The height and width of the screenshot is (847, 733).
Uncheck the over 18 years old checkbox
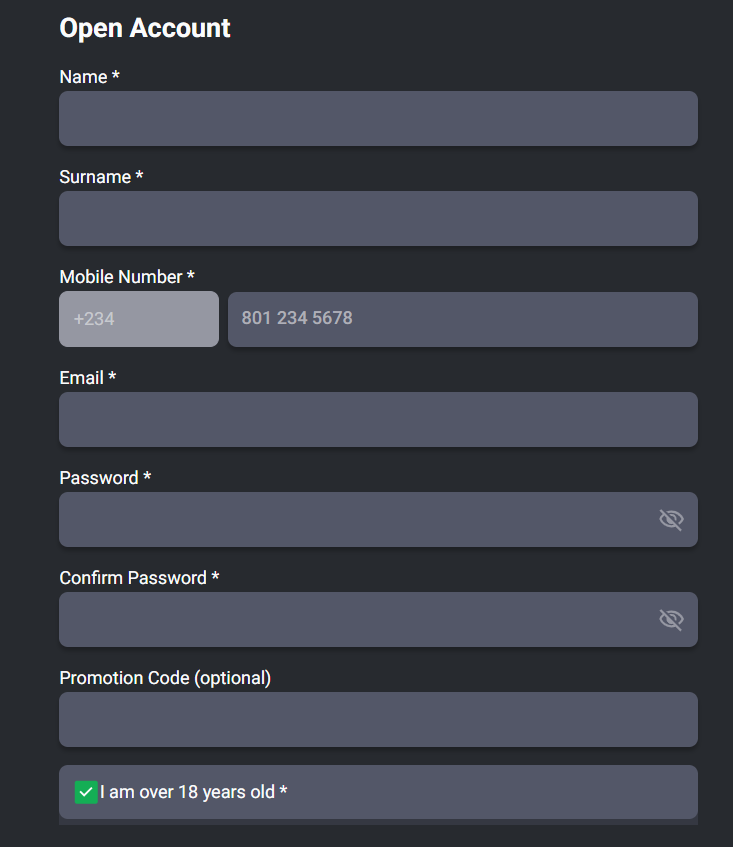86,792
